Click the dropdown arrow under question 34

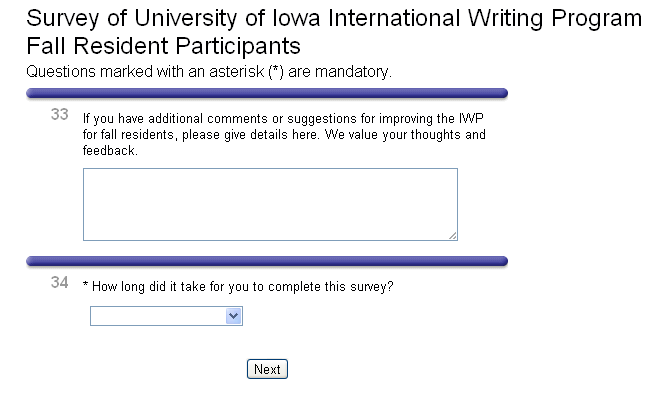(x=233, y=316)
